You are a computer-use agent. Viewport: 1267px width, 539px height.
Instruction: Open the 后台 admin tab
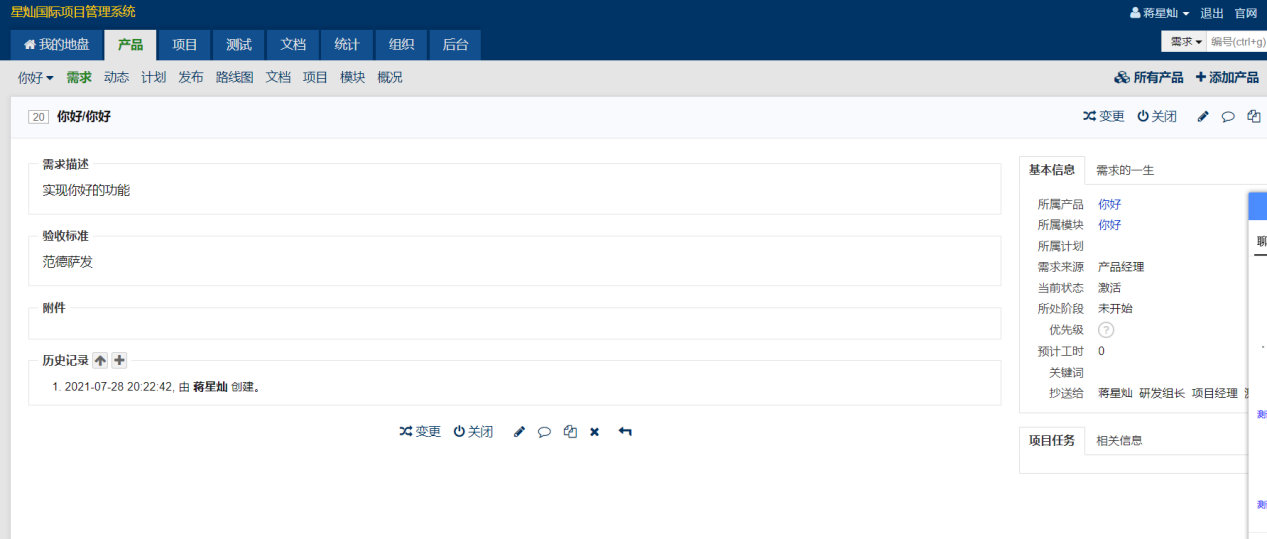[x=455, y=45]
